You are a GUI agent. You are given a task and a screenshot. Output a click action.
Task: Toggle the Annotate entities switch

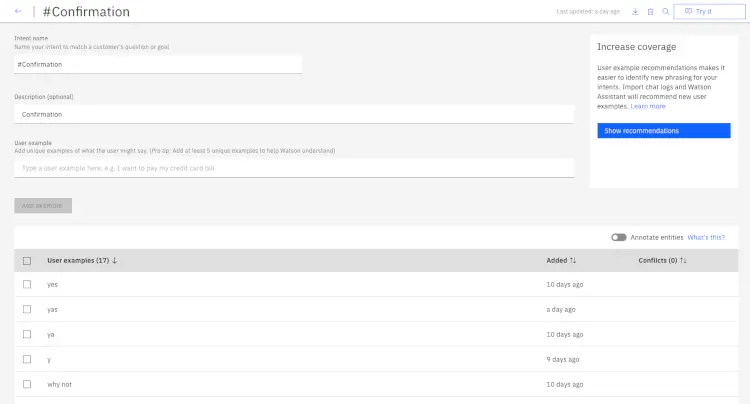[619, 237]
